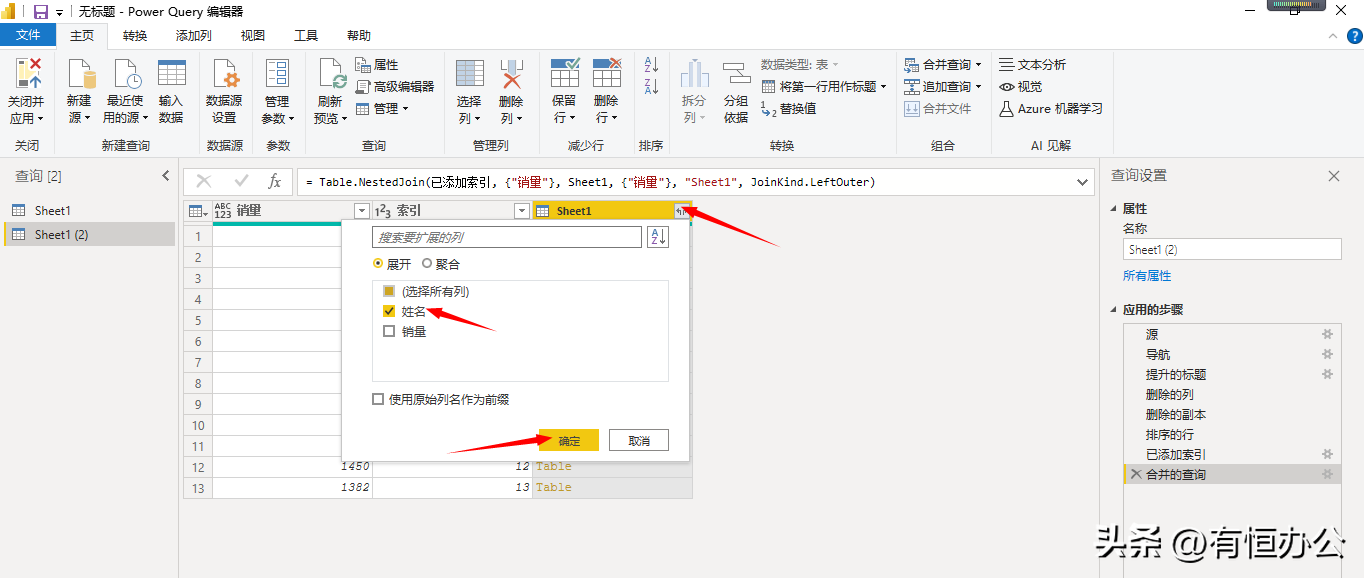Screen dimensions: 1364x578
Task: Click Replace Values (替换值) in ribbon
Action: [789, 109]
